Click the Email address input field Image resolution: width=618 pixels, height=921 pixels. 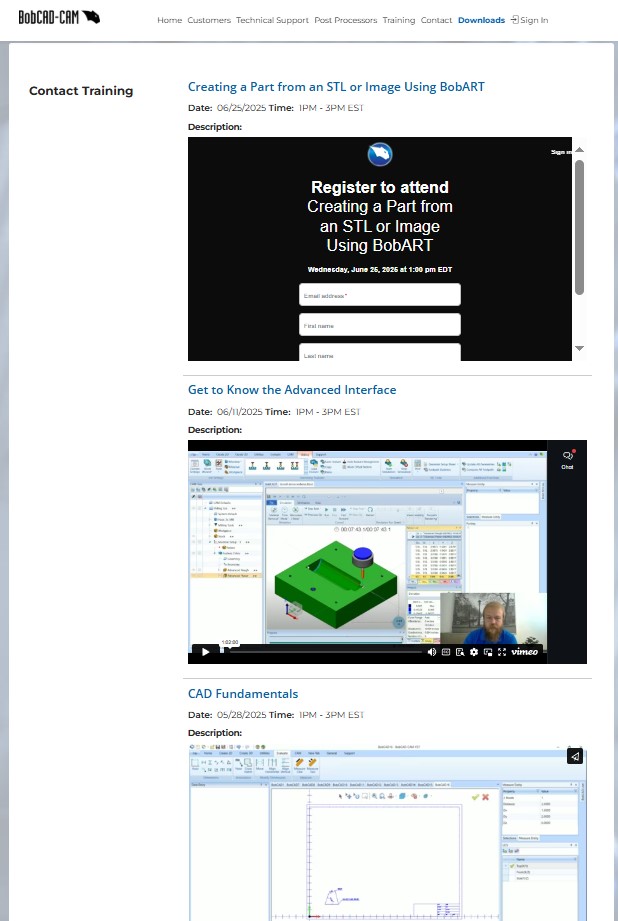(379, 295)
